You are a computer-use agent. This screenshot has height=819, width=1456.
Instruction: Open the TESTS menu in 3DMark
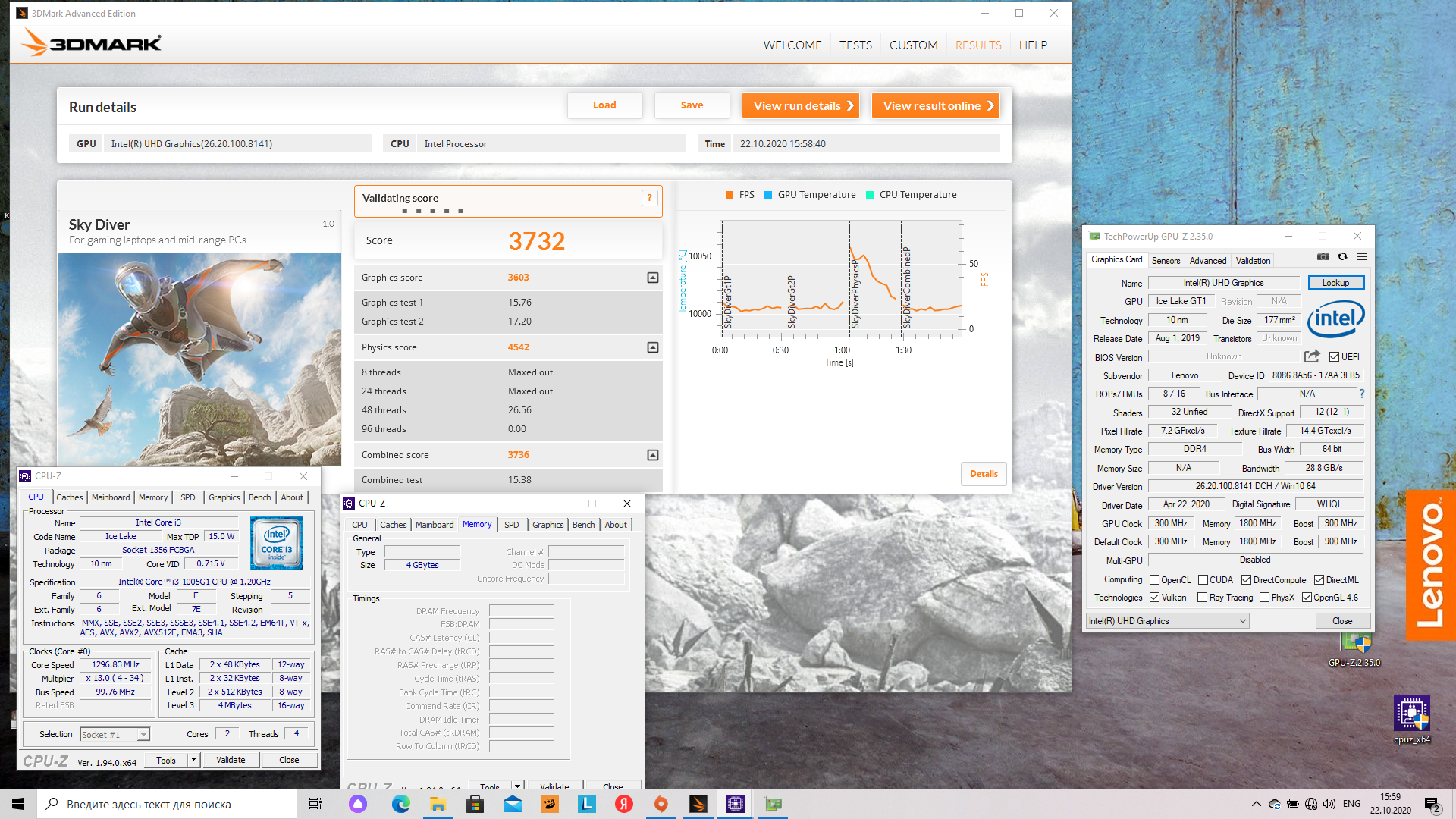855,45
